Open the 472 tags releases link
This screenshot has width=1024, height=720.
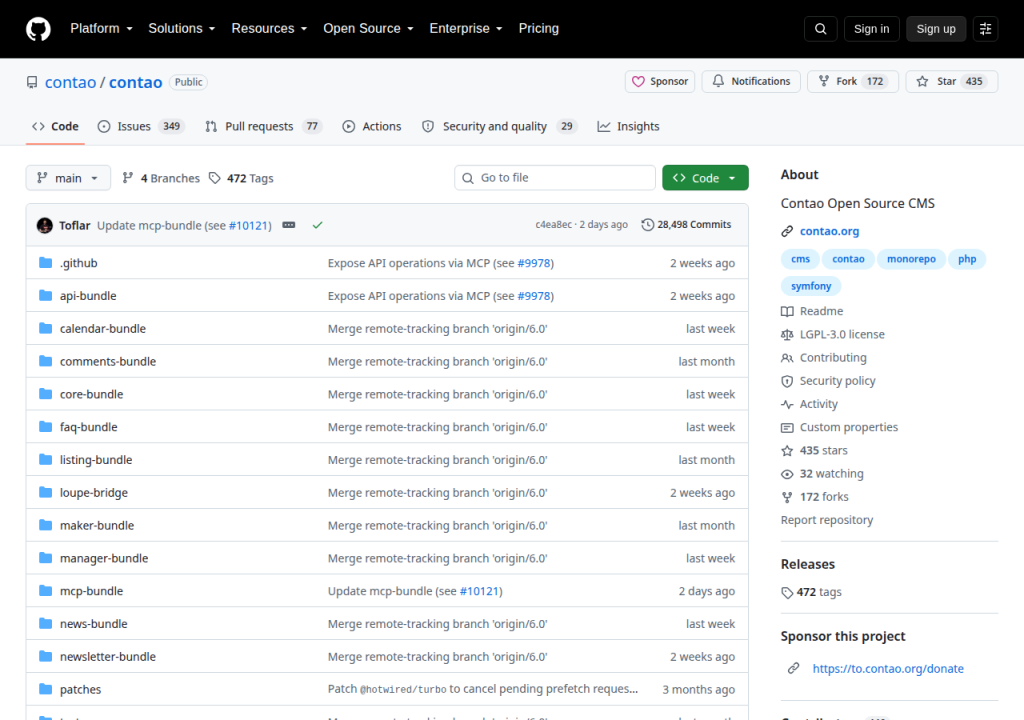coord(812,592)
